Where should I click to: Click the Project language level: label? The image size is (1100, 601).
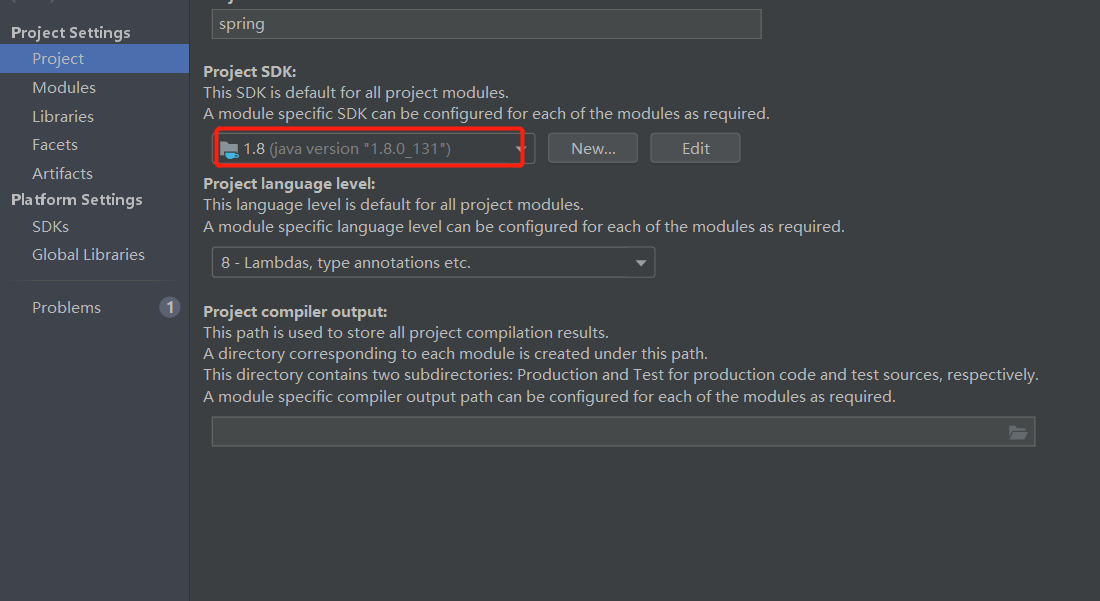[x=289, y=184]
